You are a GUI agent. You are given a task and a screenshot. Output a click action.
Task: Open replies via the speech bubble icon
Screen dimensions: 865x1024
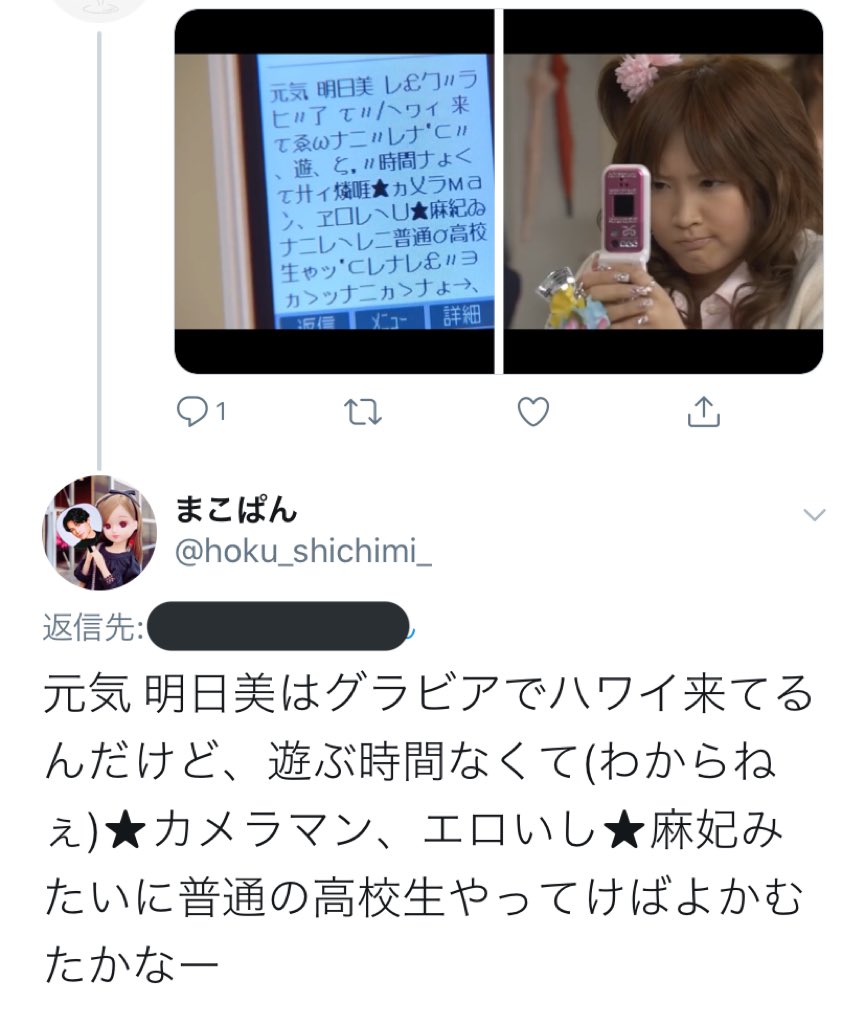(192, 412)
